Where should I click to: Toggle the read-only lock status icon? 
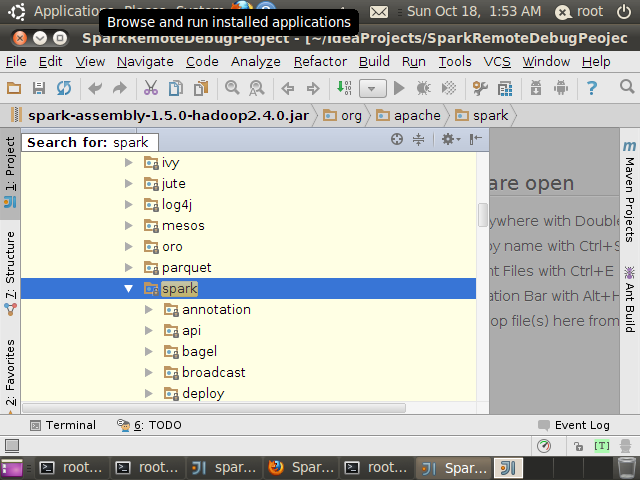click(x=578, y=446)
